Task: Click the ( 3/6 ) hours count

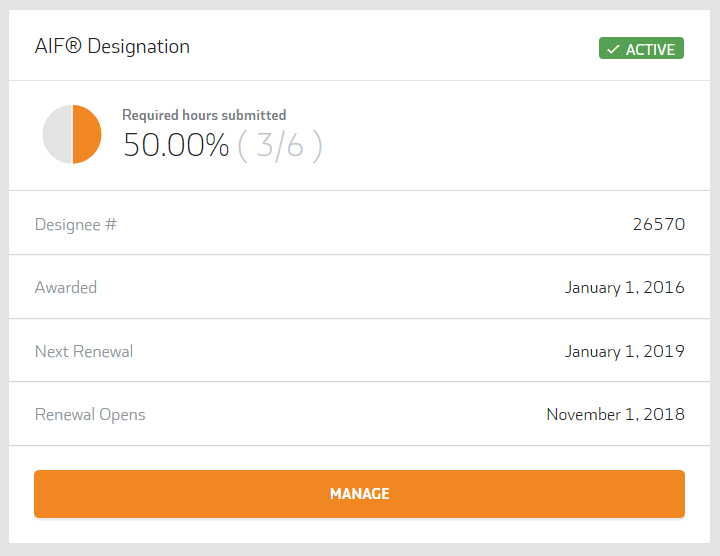Action: (280, 146)
